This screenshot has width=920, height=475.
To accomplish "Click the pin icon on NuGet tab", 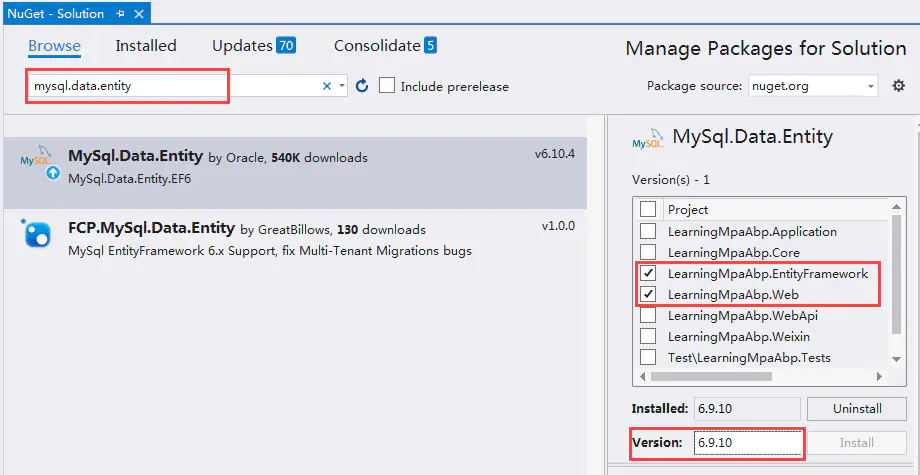I will point(120,13).
